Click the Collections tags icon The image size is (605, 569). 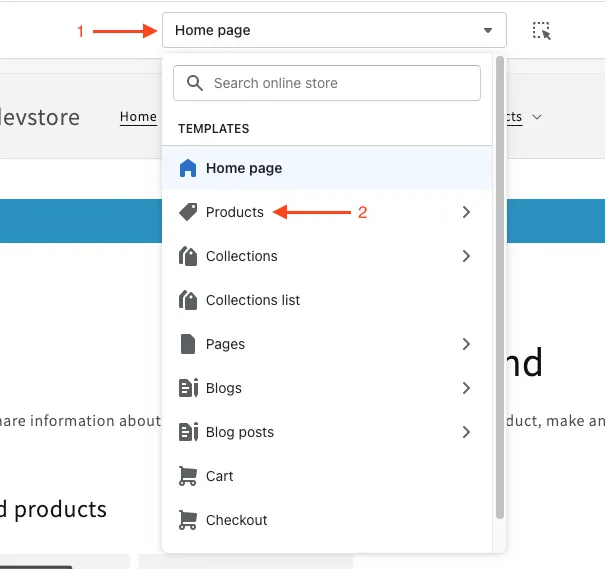(188, 256)
